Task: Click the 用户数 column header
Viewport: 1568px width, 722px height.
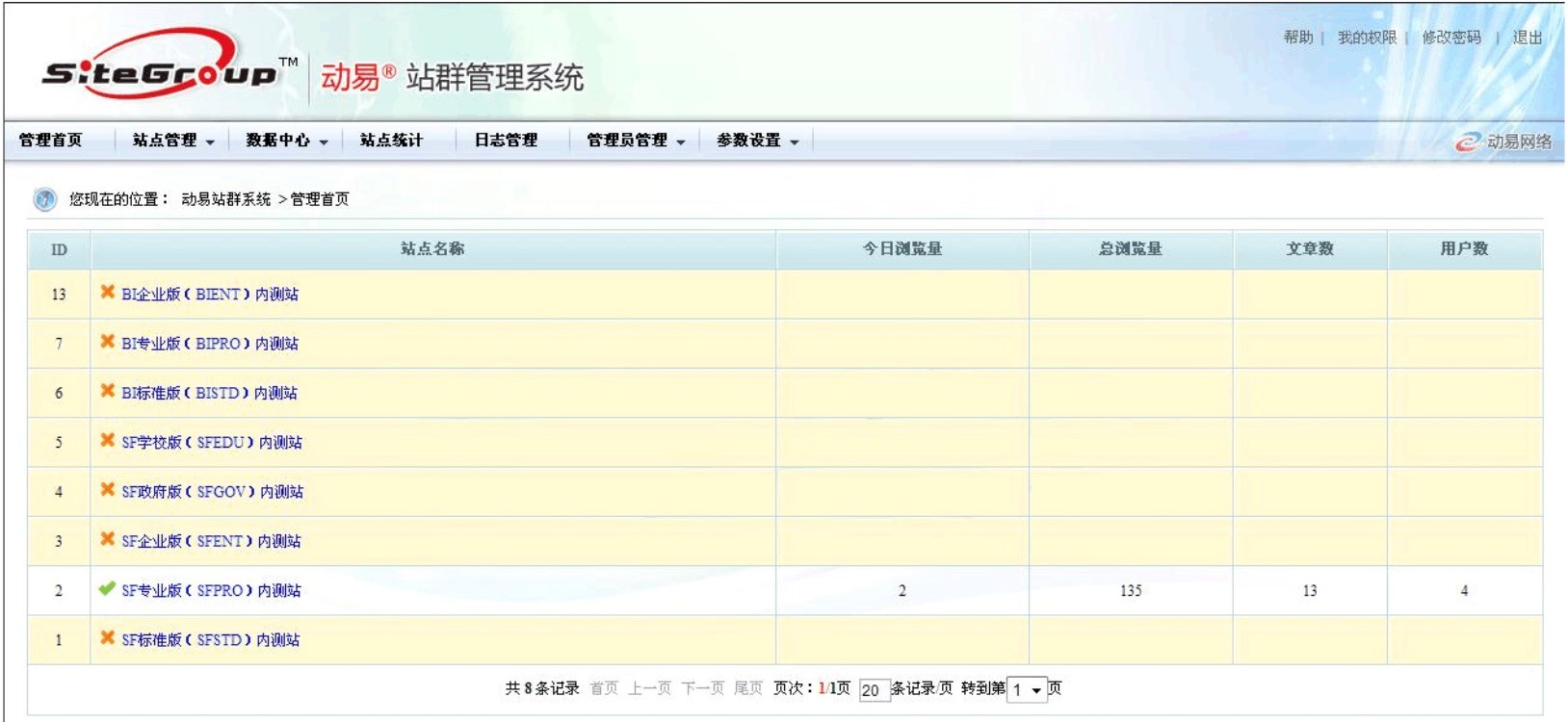Action: [x=1465, y=249]
